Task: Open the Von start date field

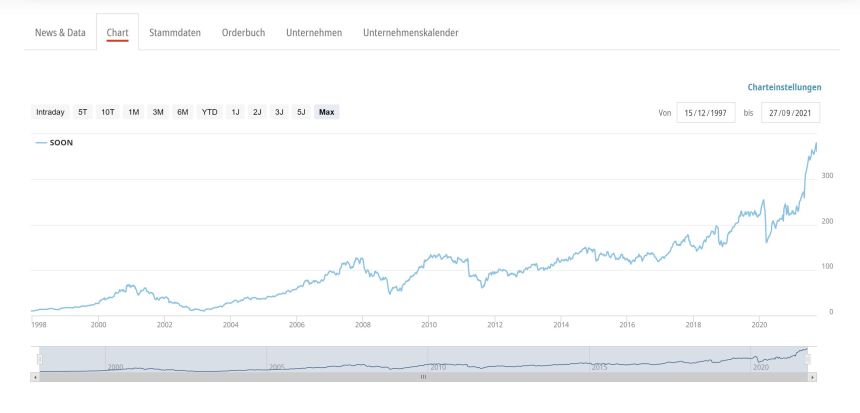Action: pos(705,113)
